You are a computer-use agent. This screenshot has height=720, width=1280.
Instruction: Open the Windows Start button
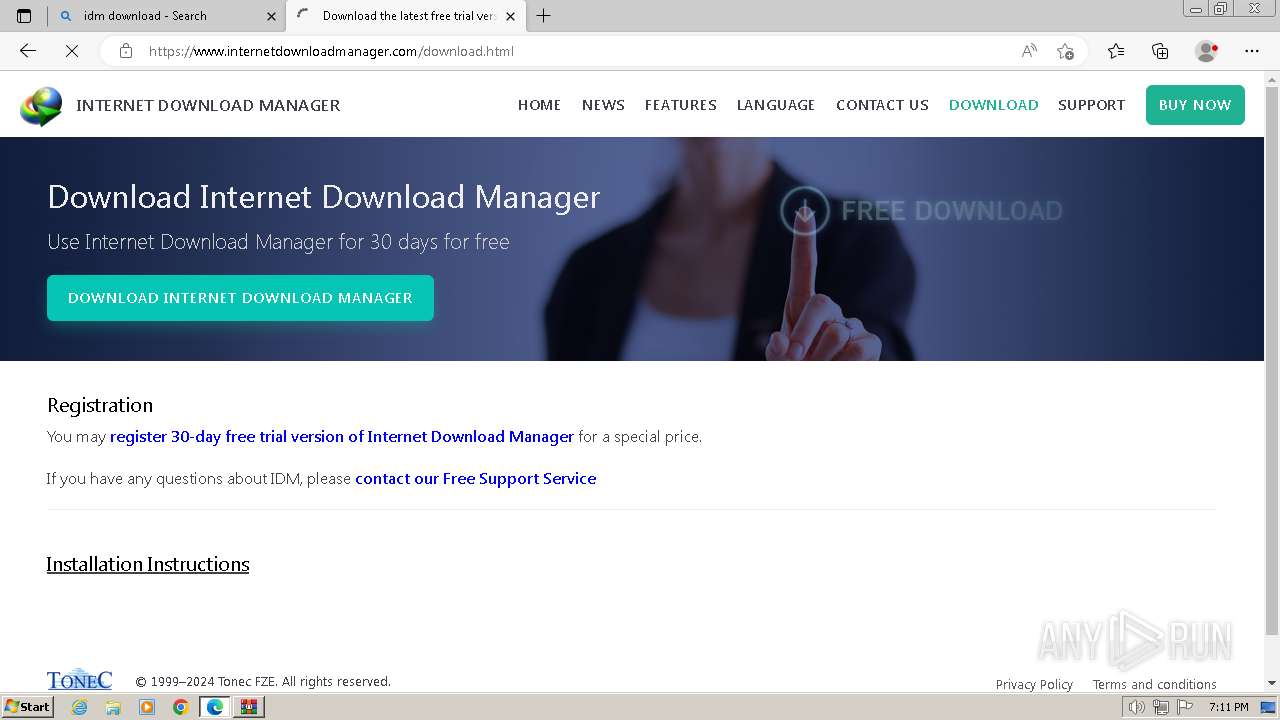click(x=27, y=707)
